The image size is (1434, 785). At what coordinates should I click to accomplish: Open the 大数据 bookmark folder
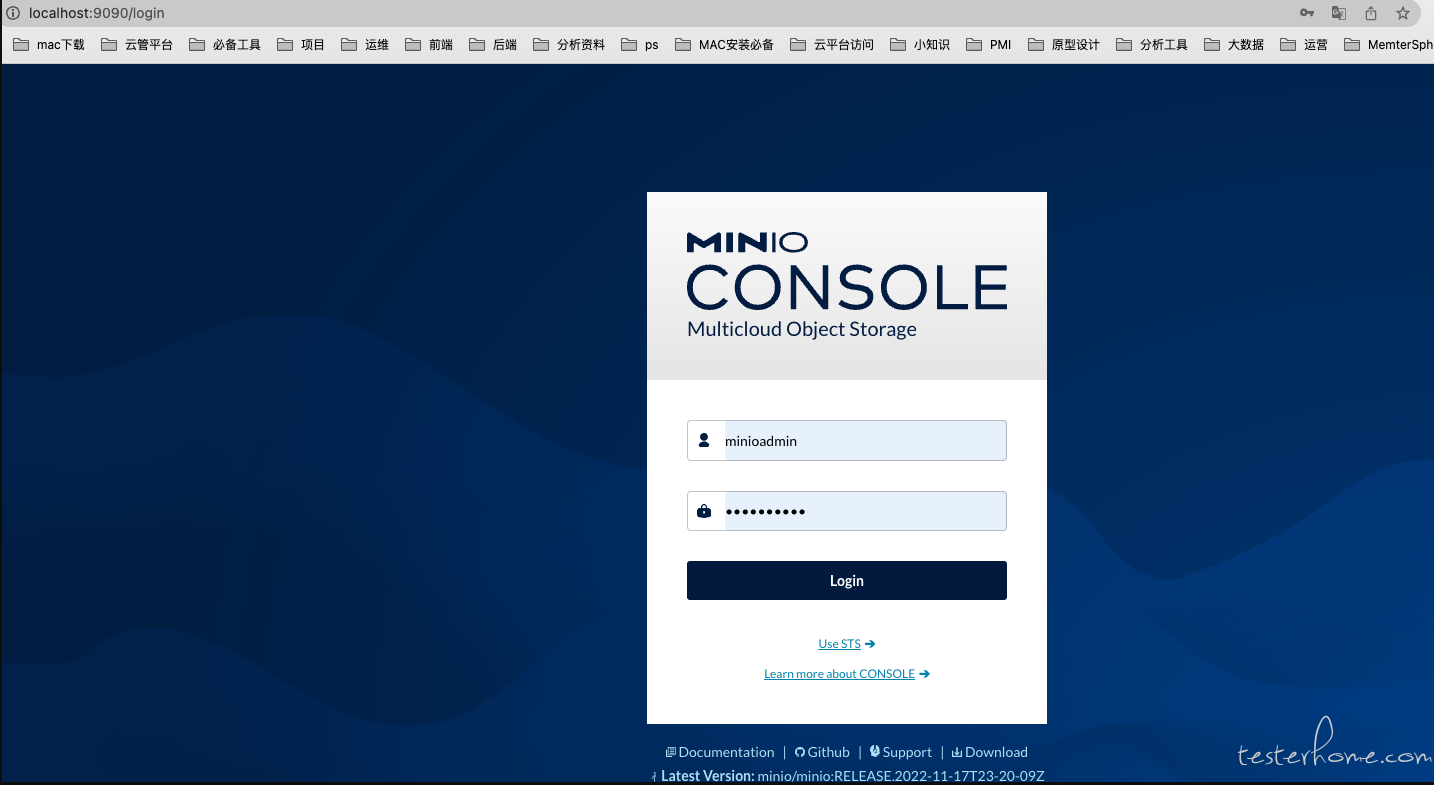pyautogui.click(x=1234, y=45)
